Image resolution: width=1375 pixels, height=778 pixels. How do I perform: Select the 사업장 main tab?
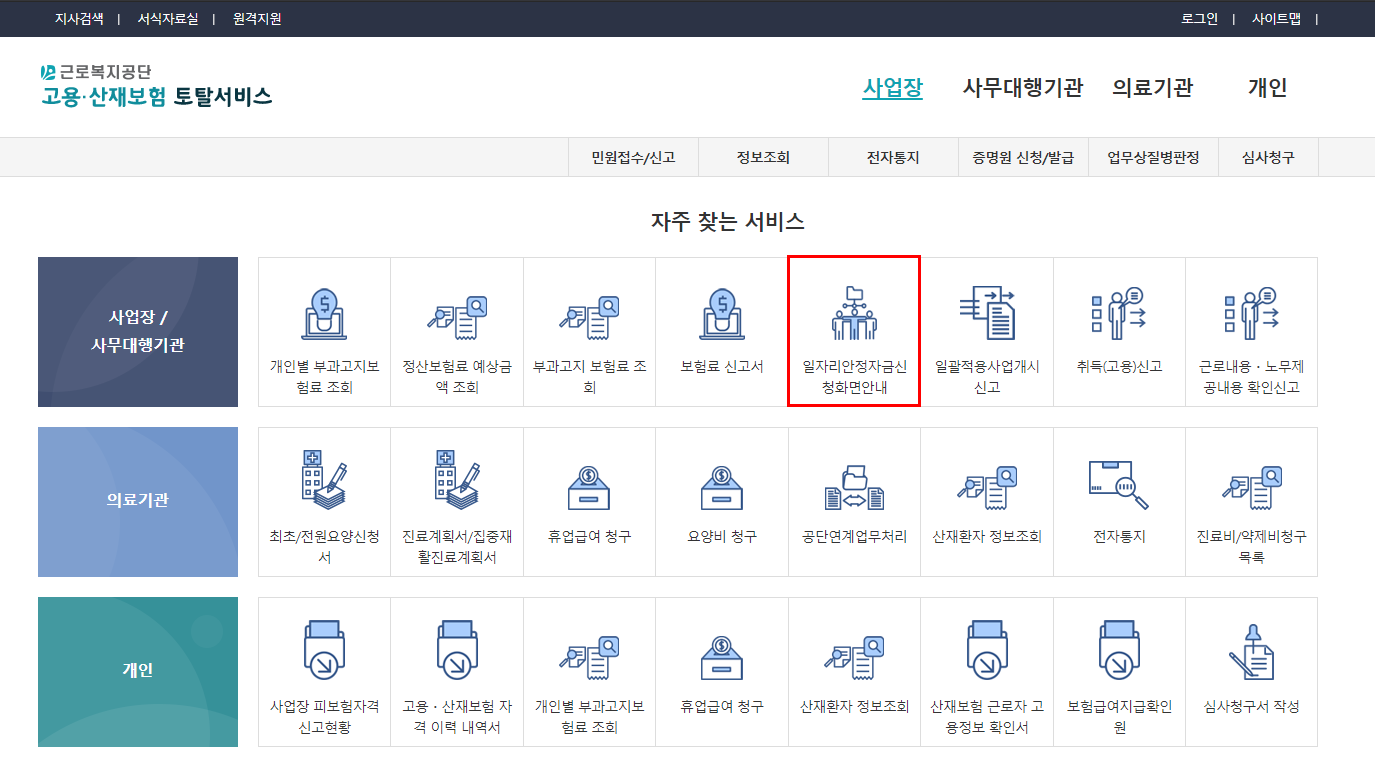point(892,88)
